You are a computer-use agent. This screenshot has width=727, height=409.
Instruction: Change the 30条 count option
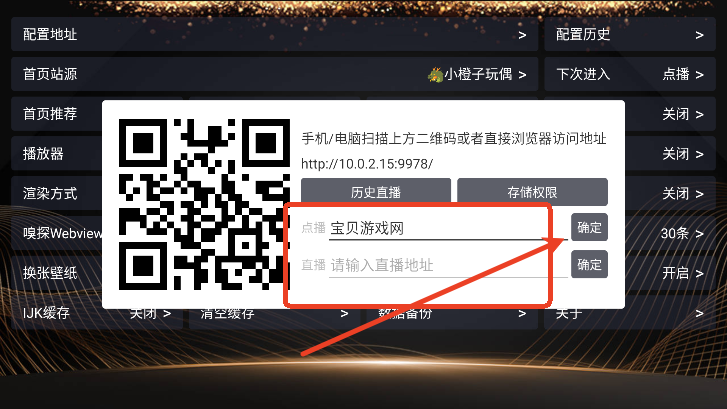(x=682, y=233)
